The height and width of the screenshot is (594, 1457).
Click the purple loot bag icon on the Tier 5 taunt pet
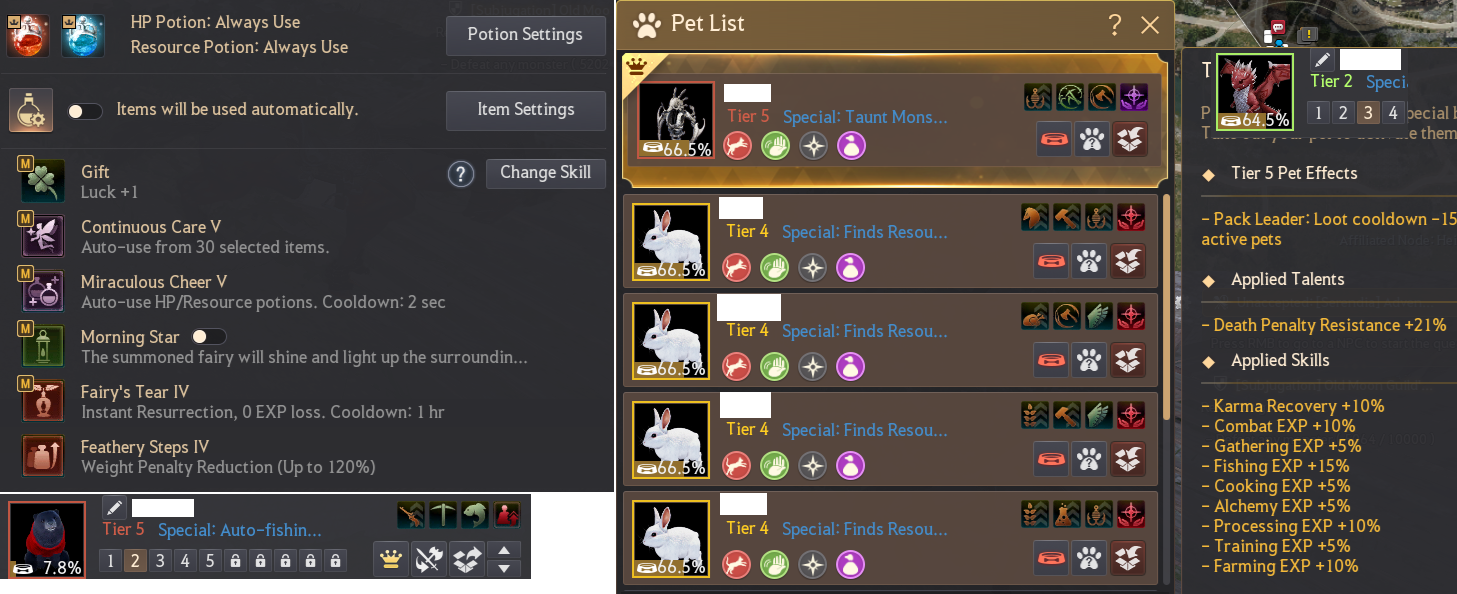coord(851,146)
